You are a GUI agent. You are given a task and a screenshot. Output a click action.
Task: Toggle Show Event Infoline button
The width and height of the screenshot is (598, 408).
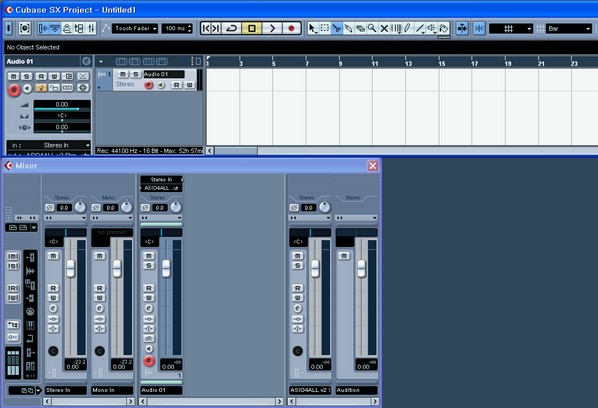(55, 28)
